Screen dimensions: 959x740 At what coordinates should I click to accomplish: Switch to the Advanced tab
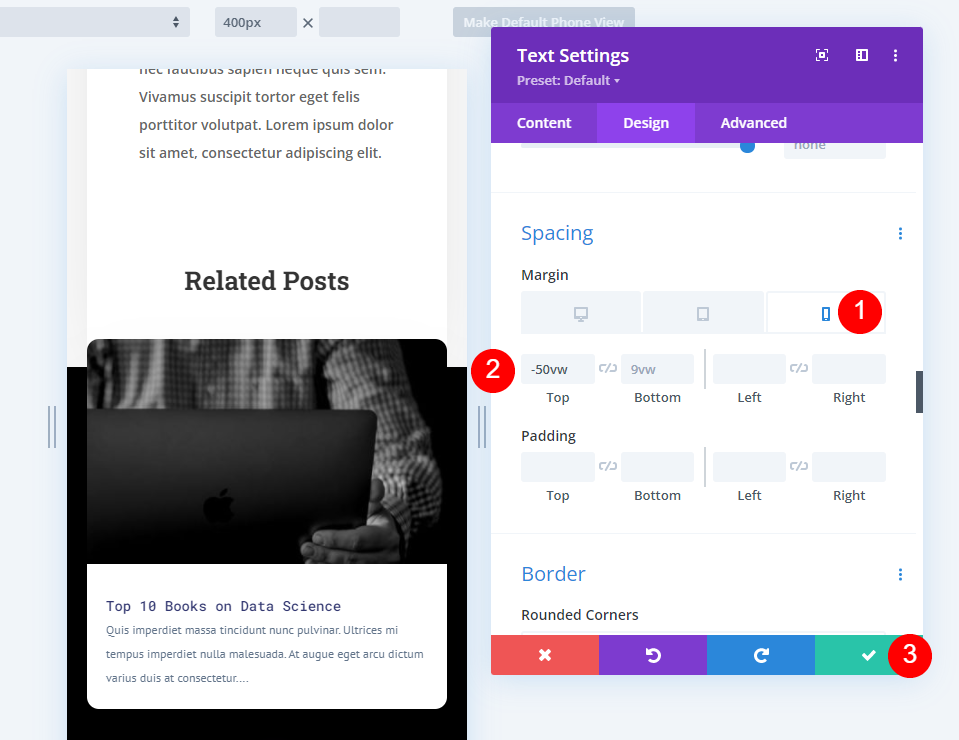pos(754,123)
